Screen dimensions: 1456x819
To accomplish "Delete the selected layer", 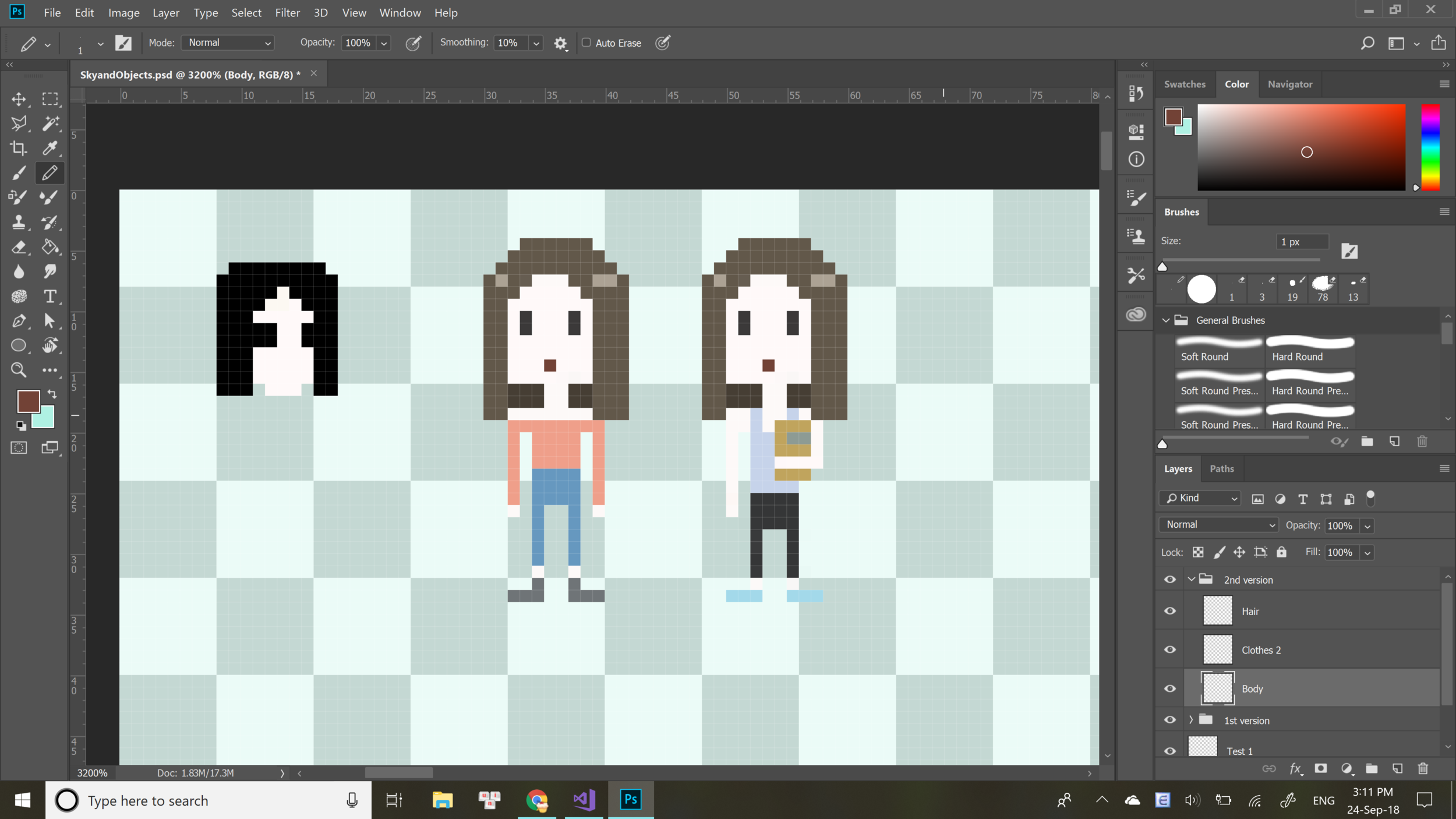I will click(x=1423, y=768).
